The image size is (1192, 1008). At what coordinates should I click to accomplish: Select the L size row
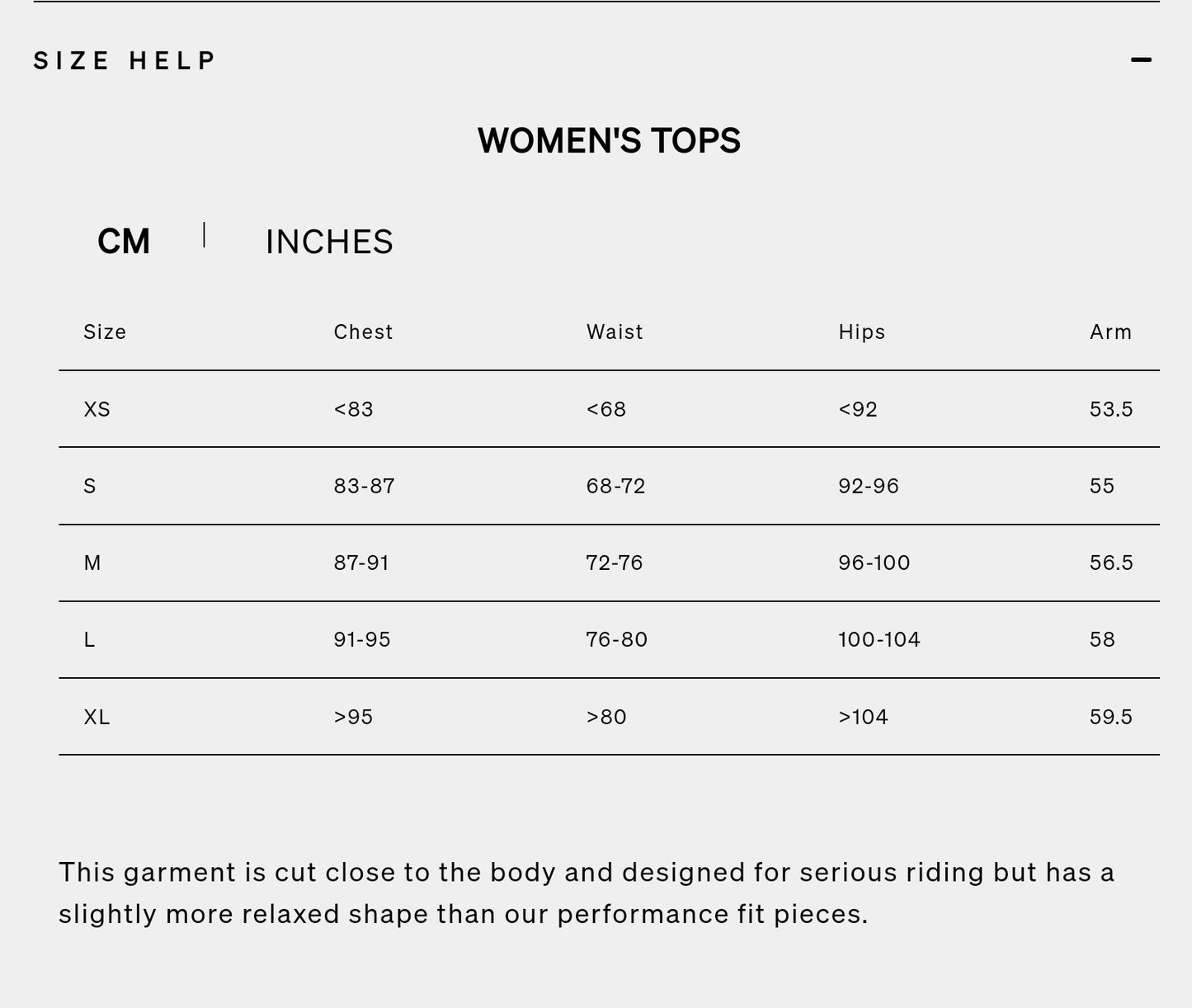[89, 639]
